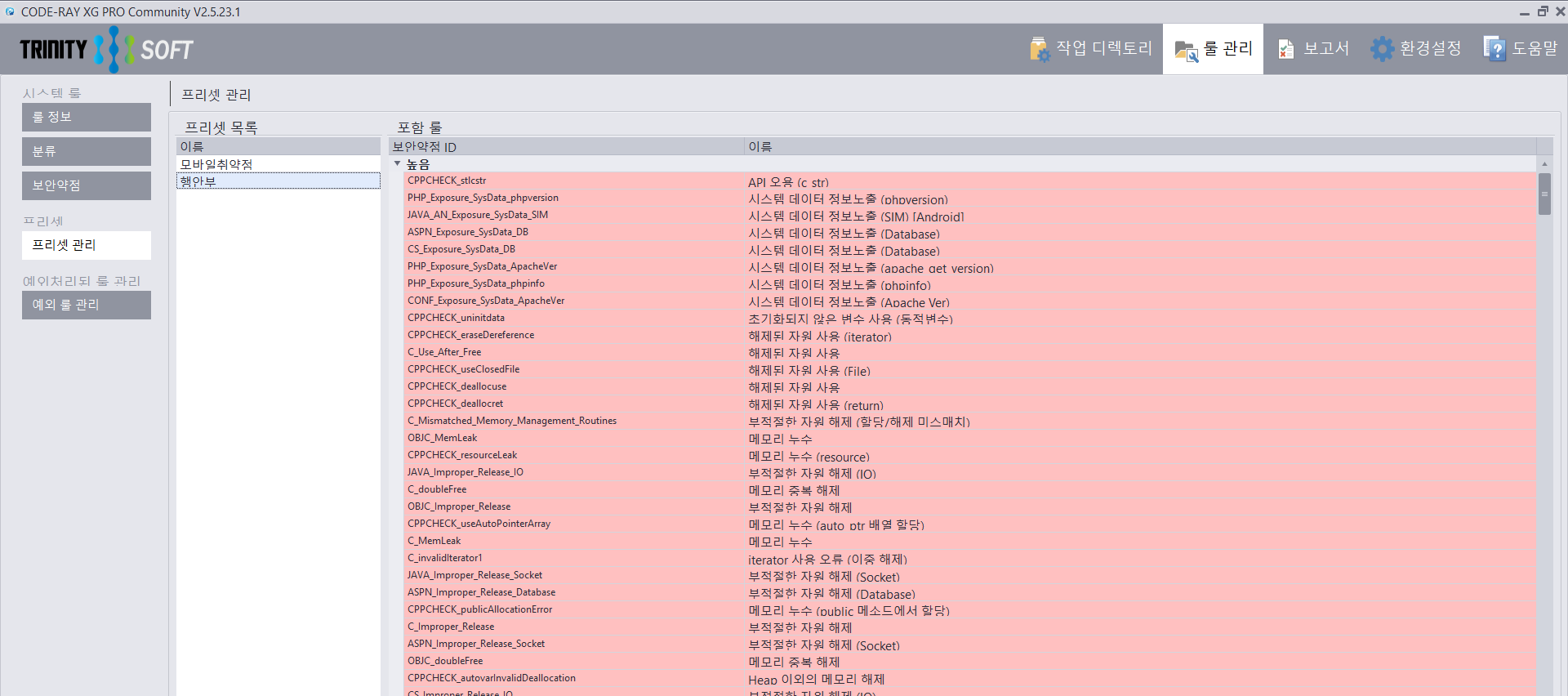Open the 환경설정 tab

pyautogui.click(x=1415, y=49)
